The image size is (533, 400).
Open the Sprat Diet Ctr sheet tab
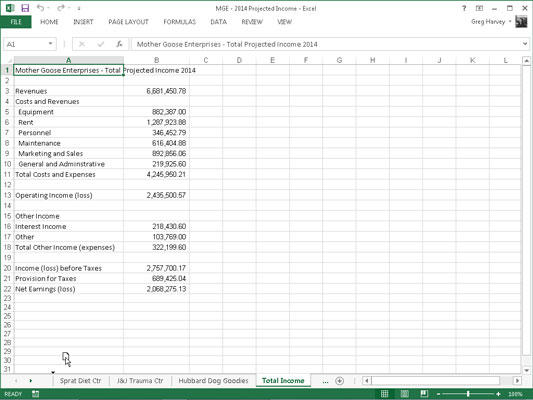81,381
